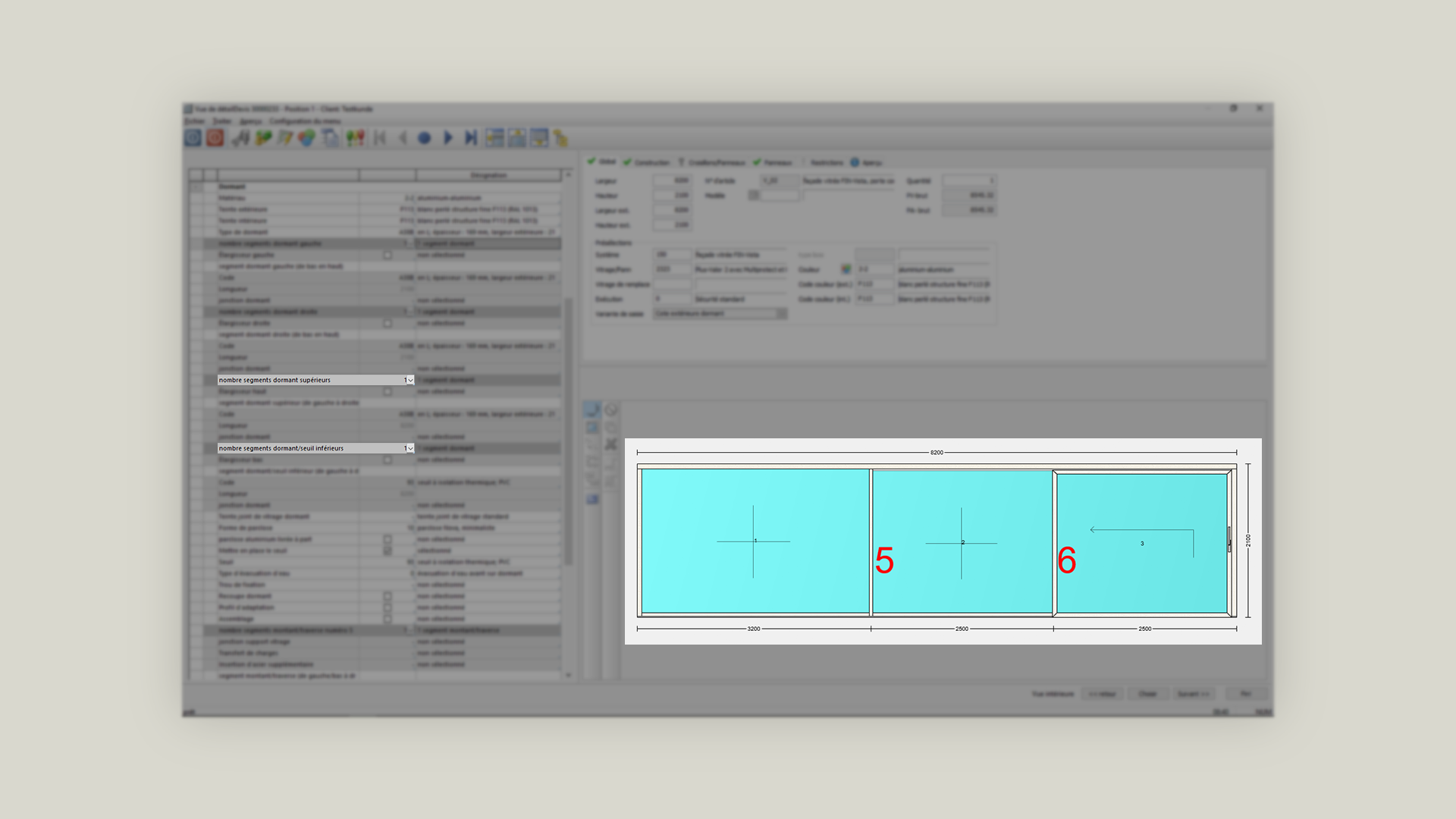This screenshot has width=1456, height=819.
Task: Open the Variante de saisie combo box
Action: (720, 313)
